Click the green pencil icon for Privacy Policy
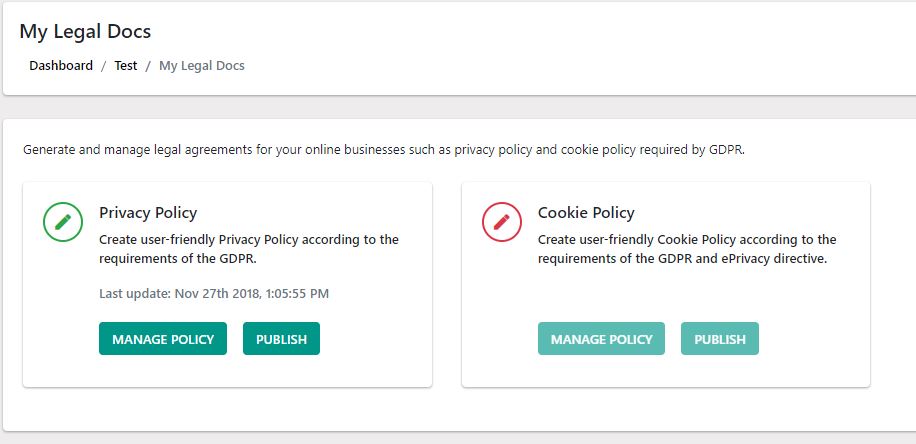Viewport: 916px width, 444px height. tap(63, 222)
